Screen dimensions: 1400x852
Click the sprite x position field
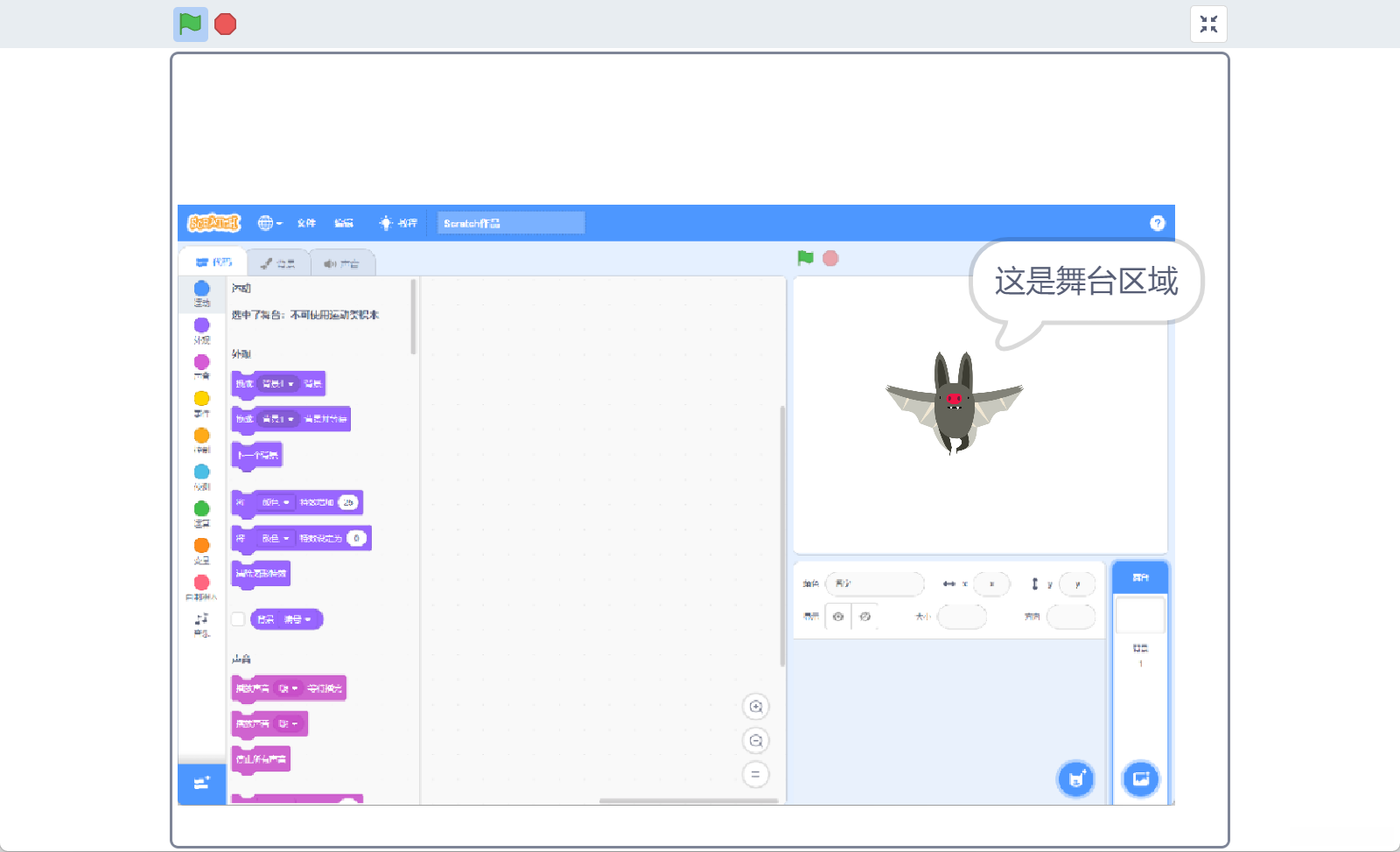click(x=991, y=583)
